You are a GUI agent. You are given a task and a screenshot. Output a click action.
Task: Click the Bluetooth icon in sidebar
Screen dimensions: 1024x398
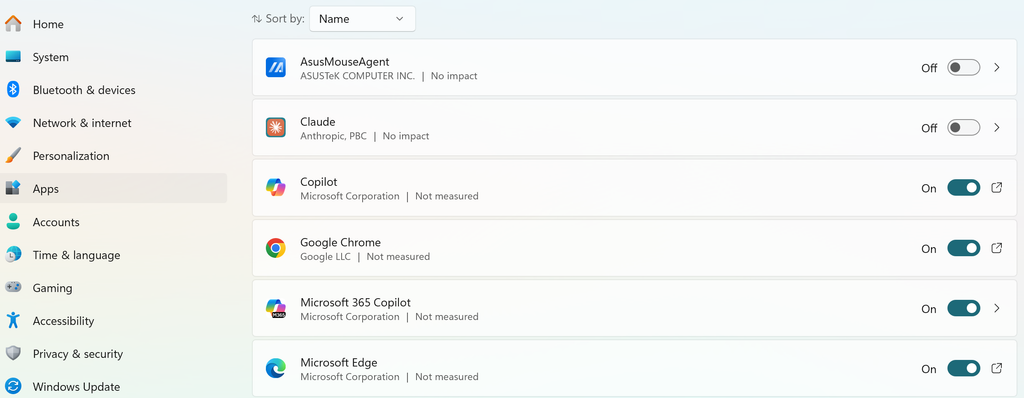(x=13, y=90)
